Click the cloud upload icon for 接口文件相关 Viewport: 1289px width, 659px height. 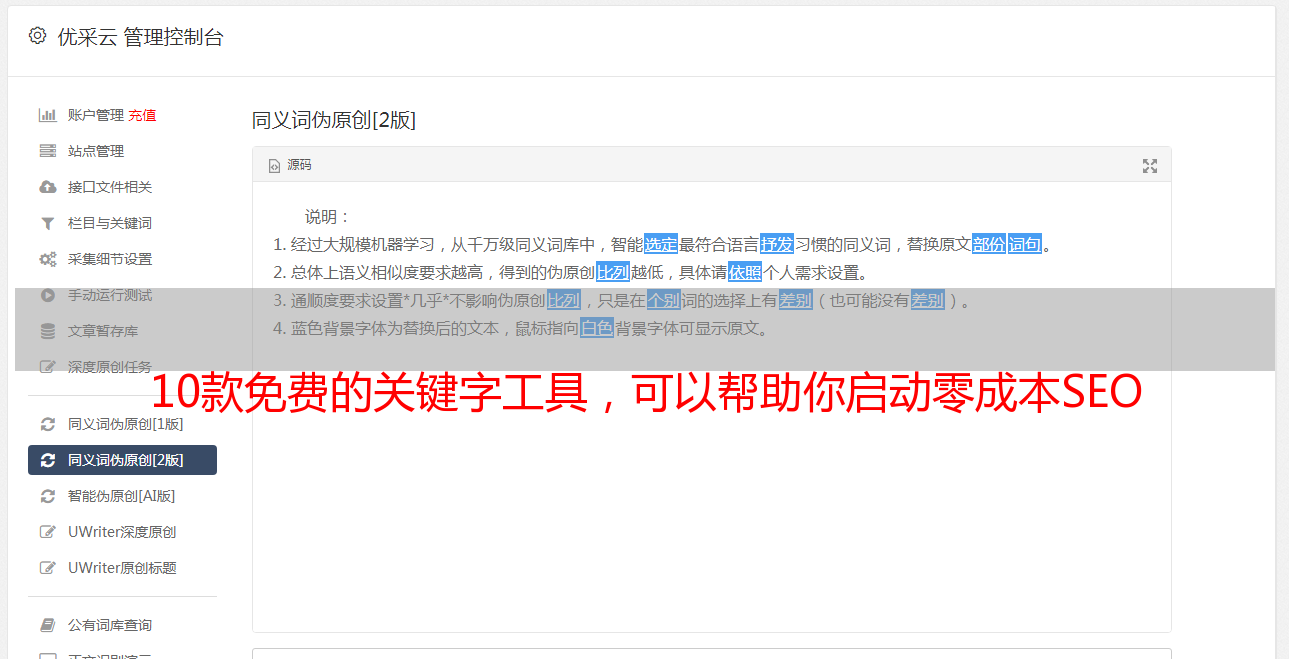coord(48,187)
